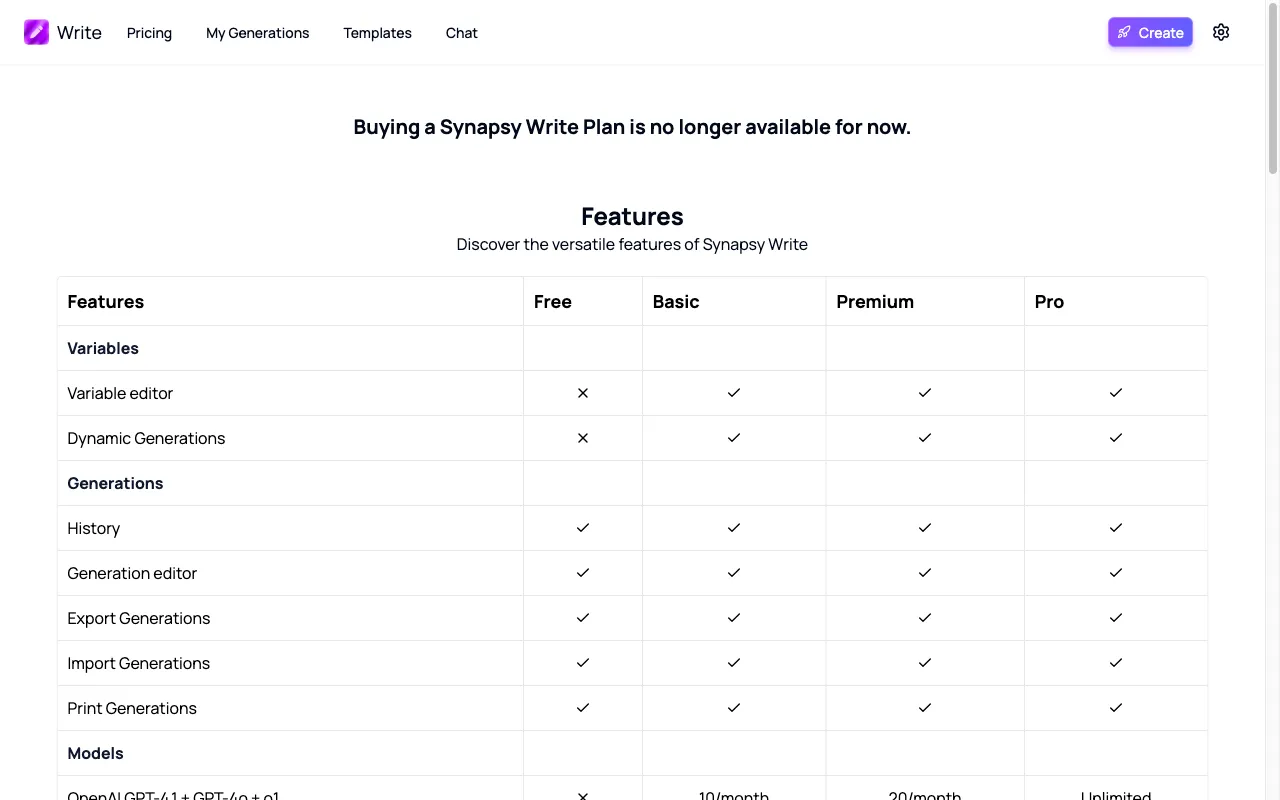1280x800 pixels.
Task: Click the Variables section row label
Action: click(103, 348)
